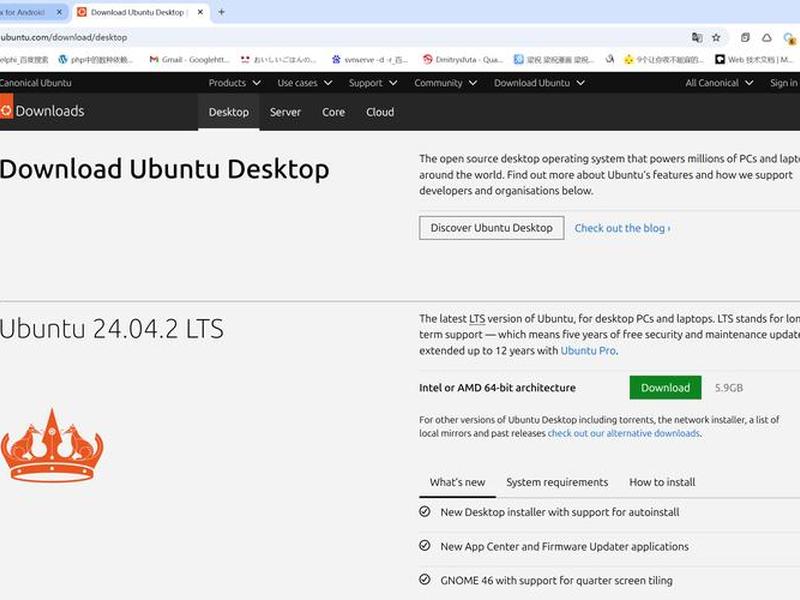Click 'Intel or AMD 64-bit architecture' text

497,388
